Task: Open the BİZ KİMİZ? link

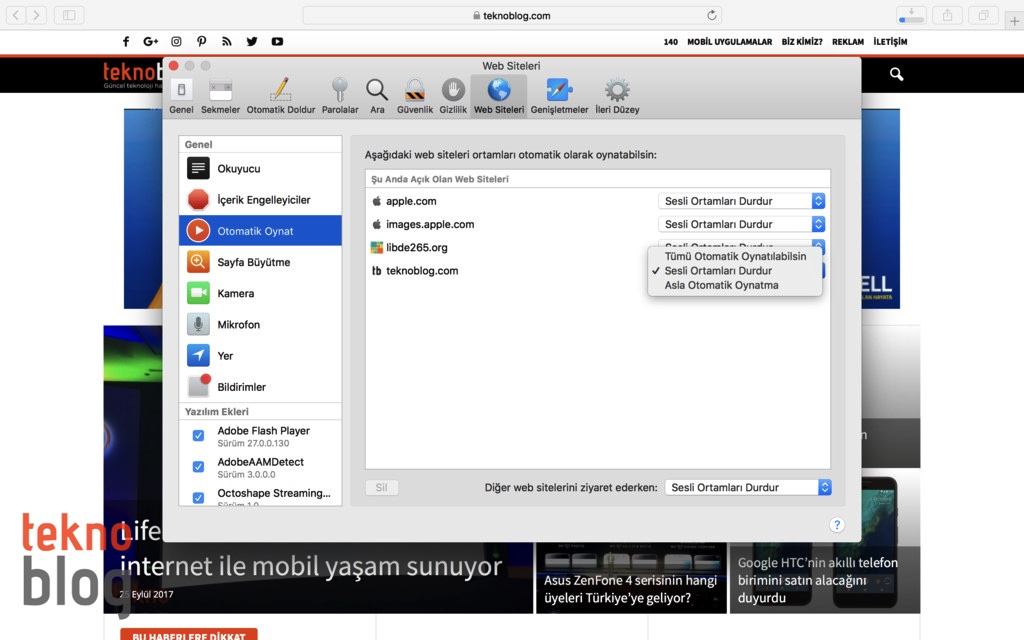Action: click(x=802, y=42)
